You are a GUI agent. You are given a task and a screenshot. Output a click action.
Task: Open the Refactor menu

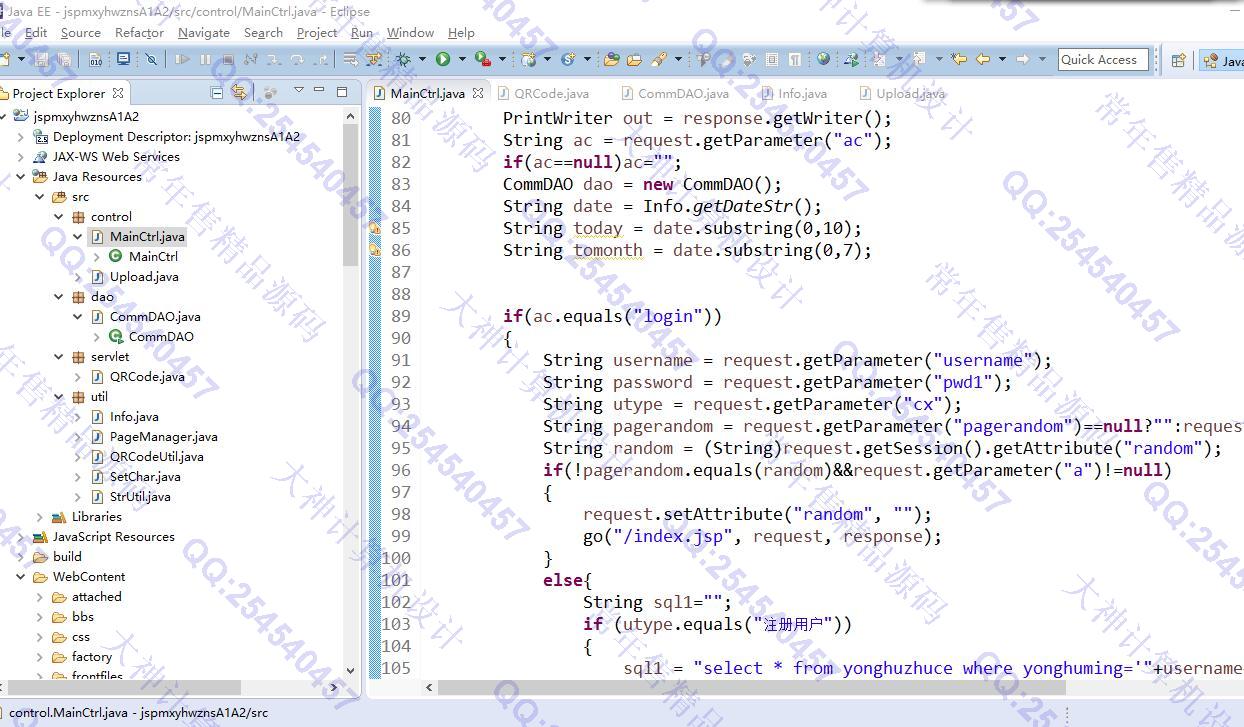139,32
